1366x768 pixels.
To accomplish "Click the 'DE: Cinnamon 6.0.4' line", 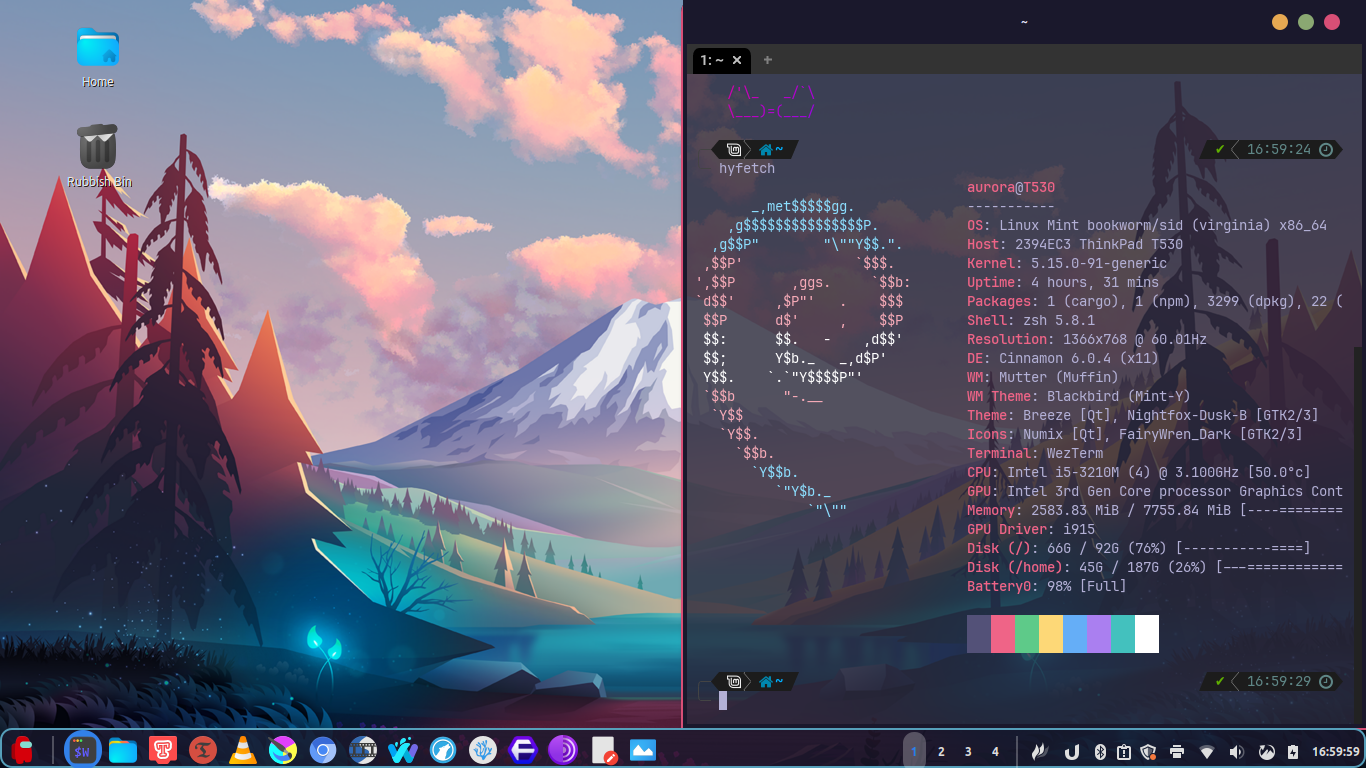I will tap(1063, 359).
